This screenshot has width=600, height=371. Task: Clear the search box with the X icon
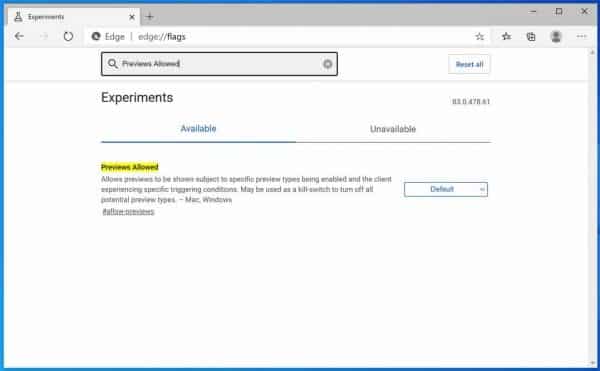tap(328, 64)
